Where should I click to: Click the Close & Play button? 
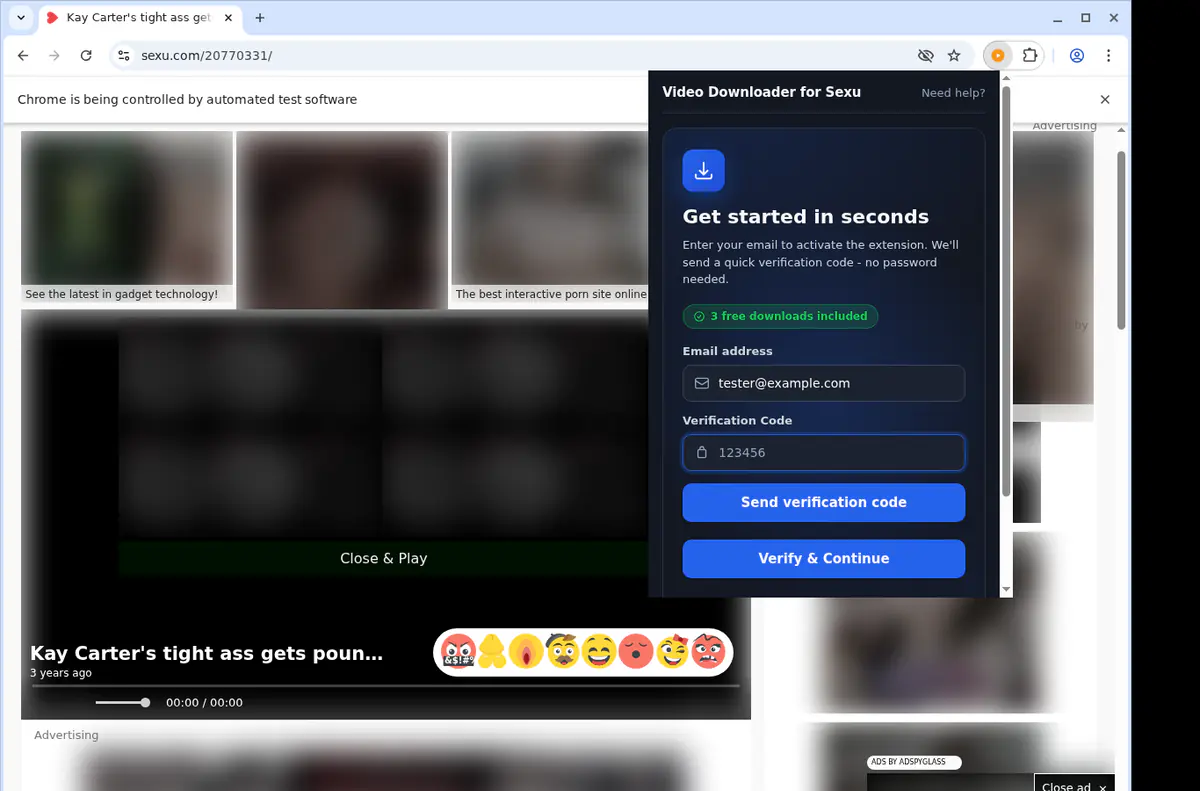pyautogui.click(x=384, y=558)
